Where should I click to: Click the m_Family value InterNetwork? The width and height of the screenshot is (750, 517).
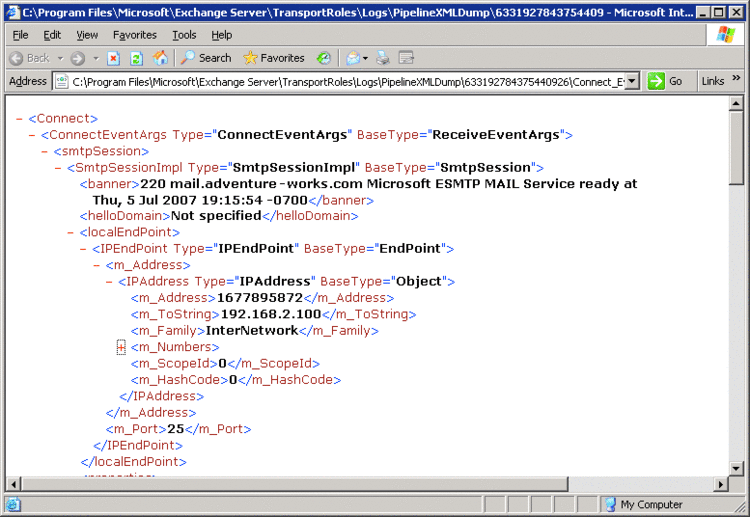[x=252, y=331]
